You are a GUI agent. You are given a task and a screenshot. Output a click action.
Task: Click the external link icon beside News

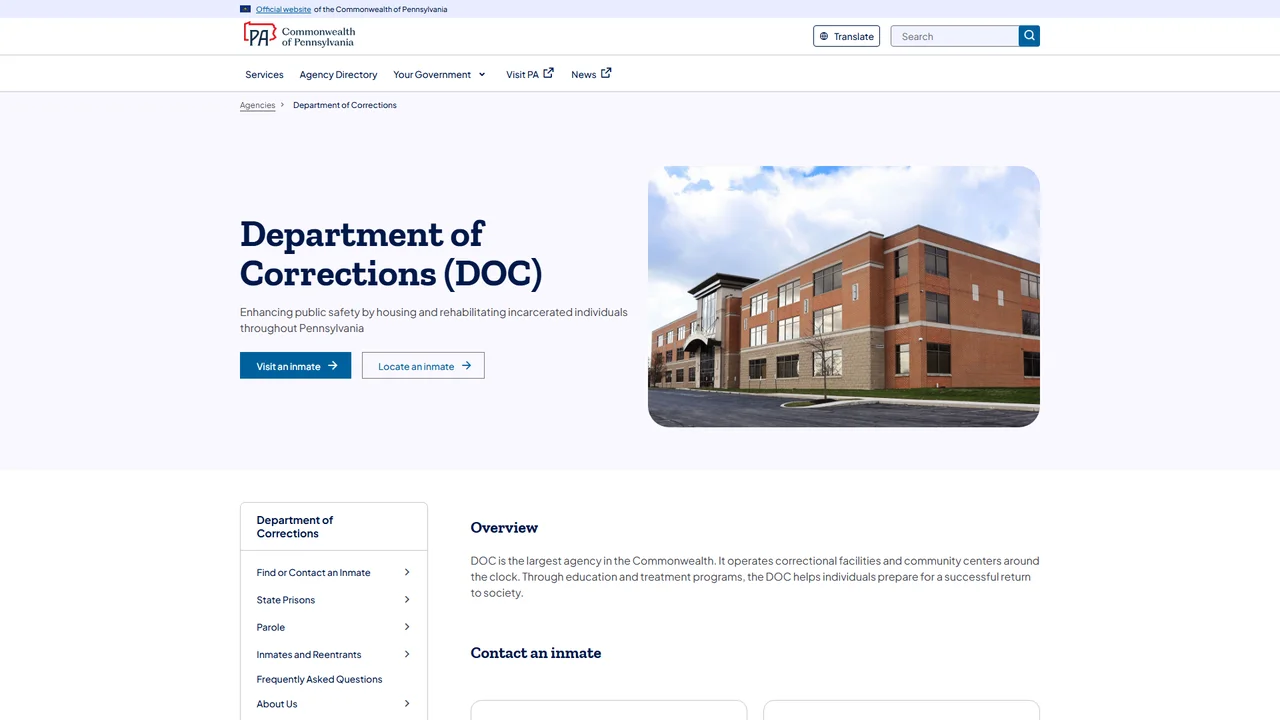[606, 73]
